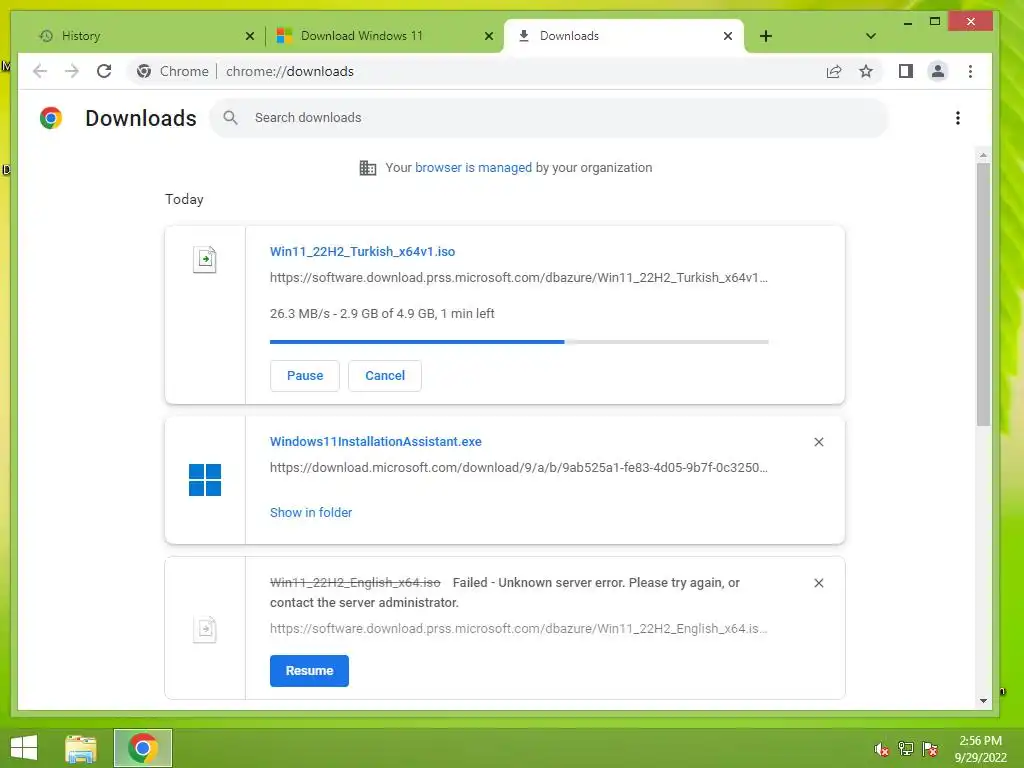Click the English ISO source URL

[519, 629]
